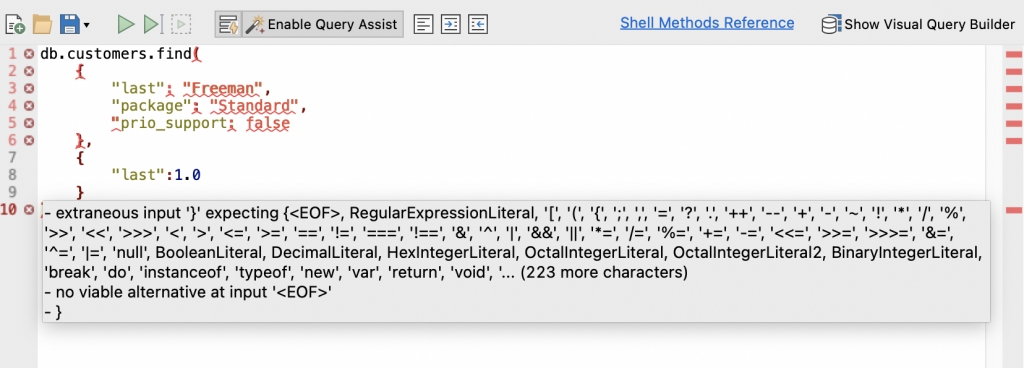
Task: Show Visual Query Builder
Action: [918, 25]
